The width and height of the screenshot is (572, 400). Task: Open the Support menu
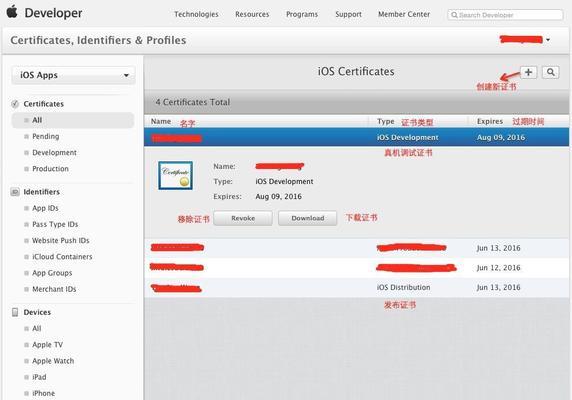click(x=348, y=14)
